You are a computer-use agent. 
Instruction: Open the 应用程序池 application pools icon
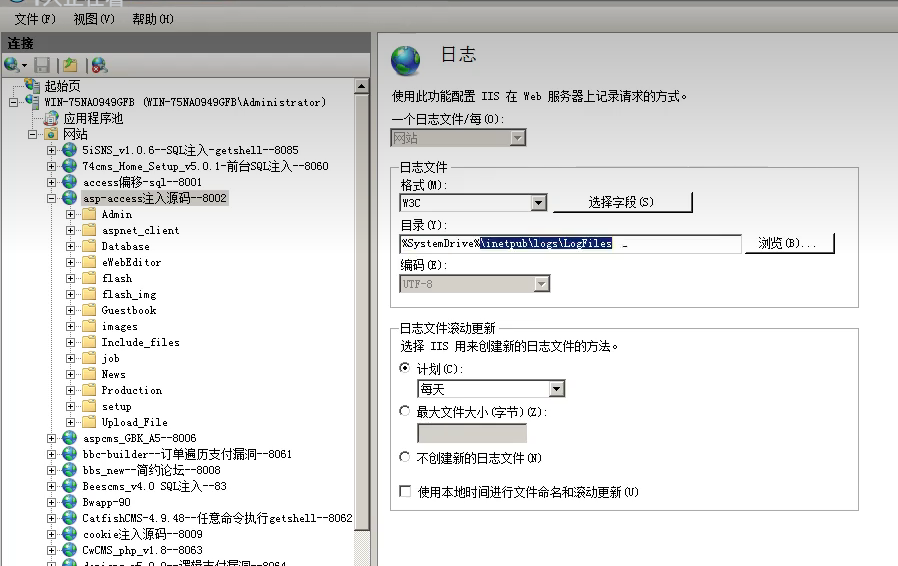click(51, 118)
